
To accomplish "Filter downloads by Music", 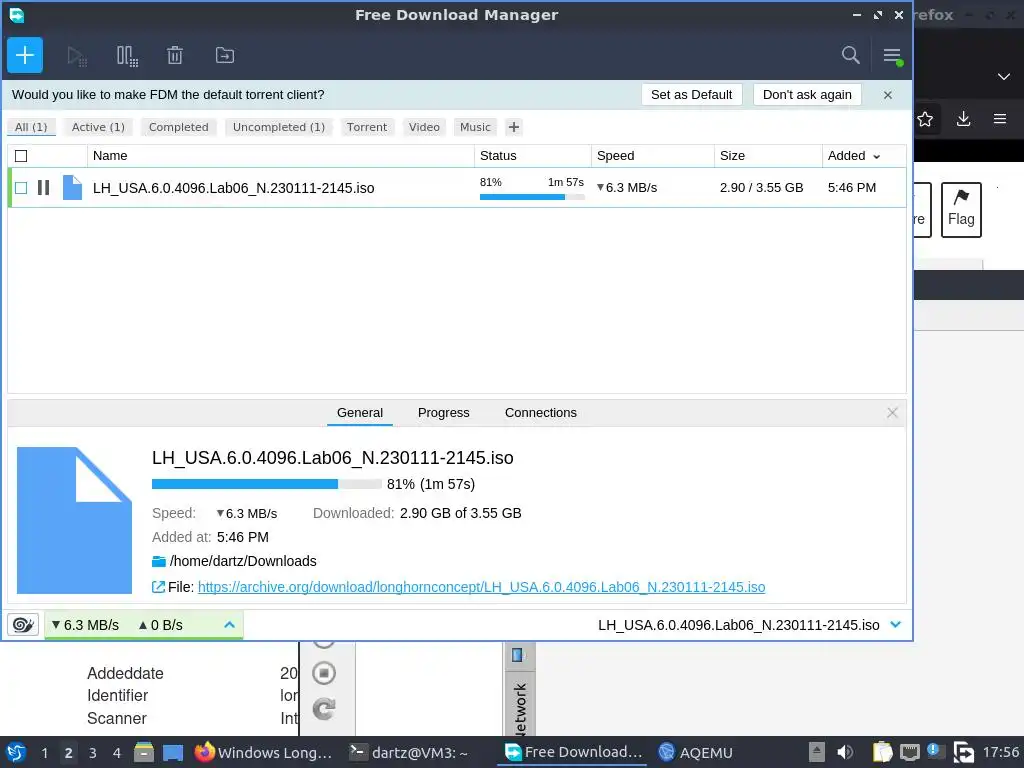I will [475, 127].
